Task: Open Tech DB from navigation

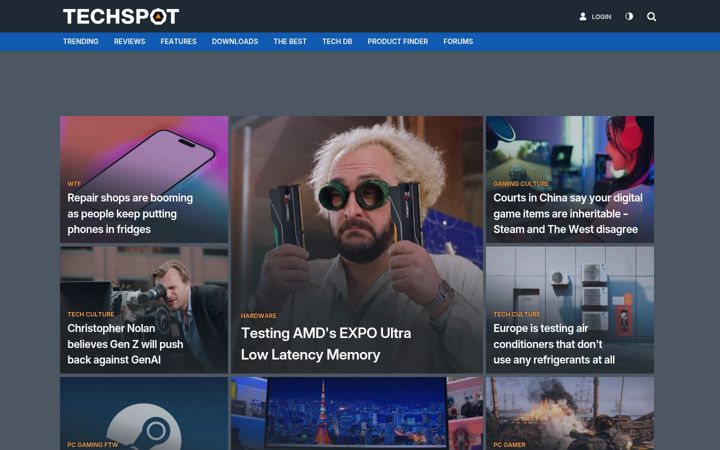Action: click(x=337, y=41)
